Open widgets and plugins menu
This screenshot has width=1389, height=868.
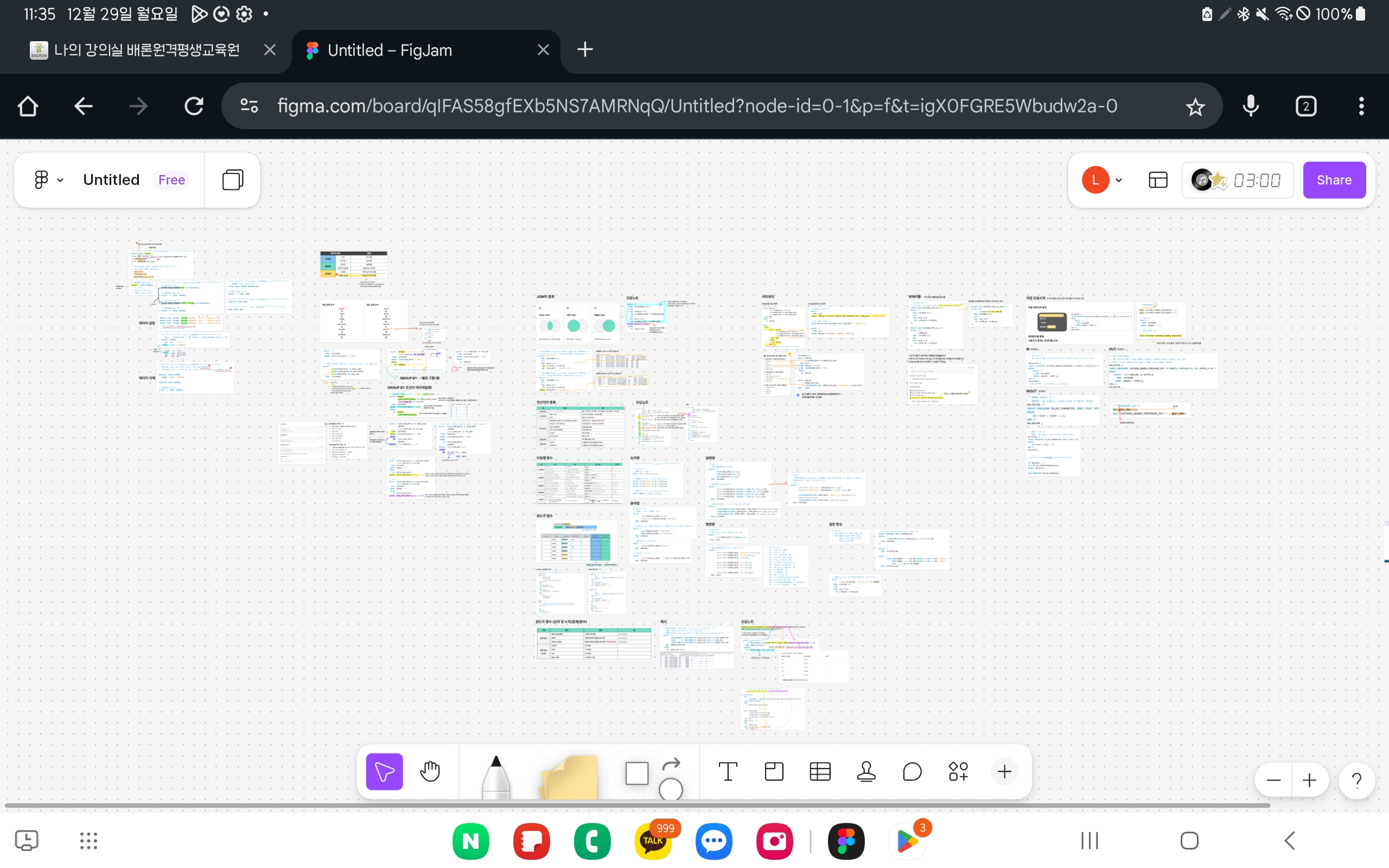click(958, 771)
